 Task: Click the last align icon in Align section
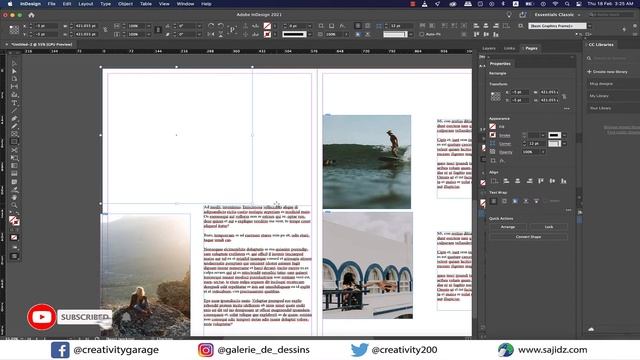pyautogui.click(x=564, y=181)
